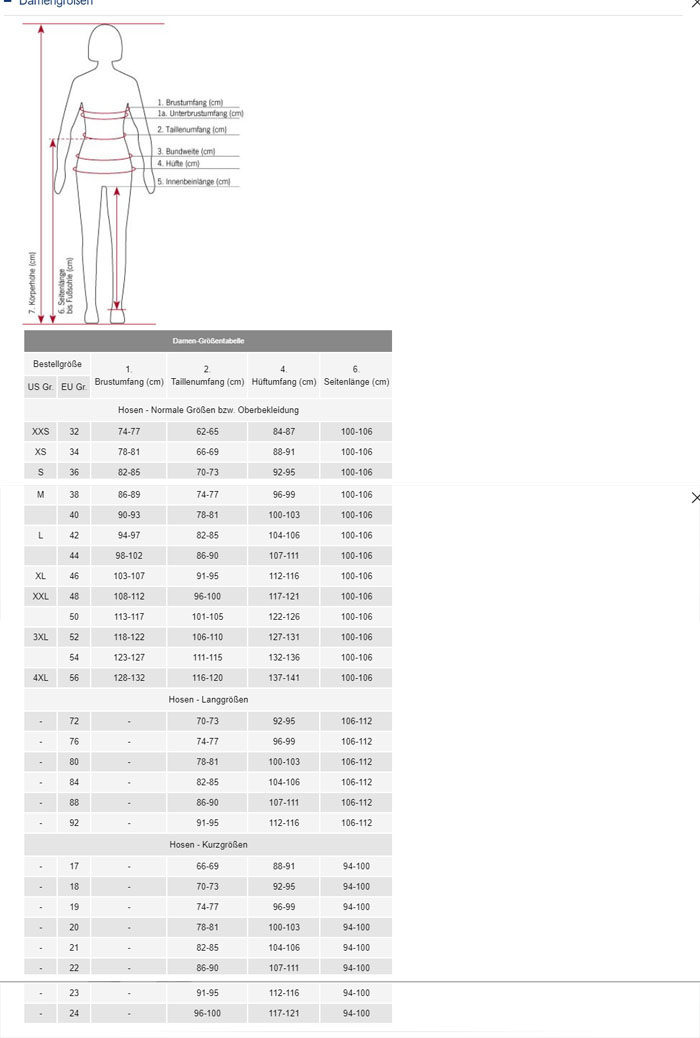The height and width of the screenshot is (1038, 700).
Task: Click hip value '122-126' in size 50 row
Action: coord(284,617)
